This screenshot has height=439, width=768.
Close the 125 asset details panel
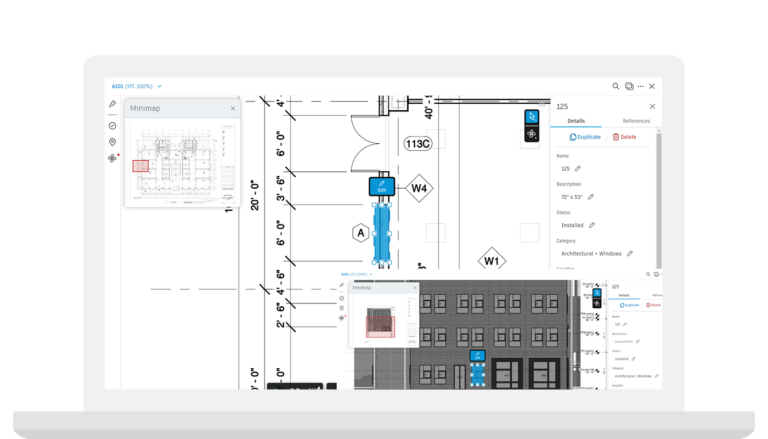pyautogui.click(x=652, y=106)
